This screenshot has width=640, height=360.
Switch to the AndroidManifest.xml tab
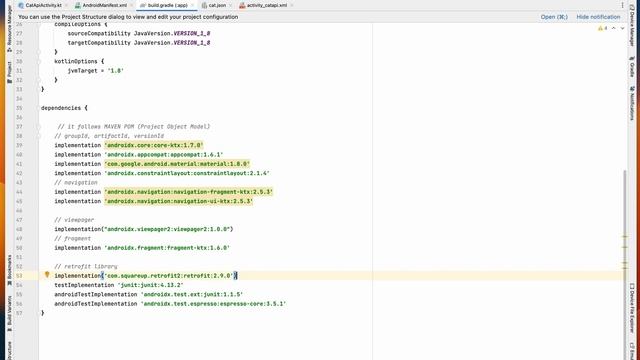(x=104, y=5)
